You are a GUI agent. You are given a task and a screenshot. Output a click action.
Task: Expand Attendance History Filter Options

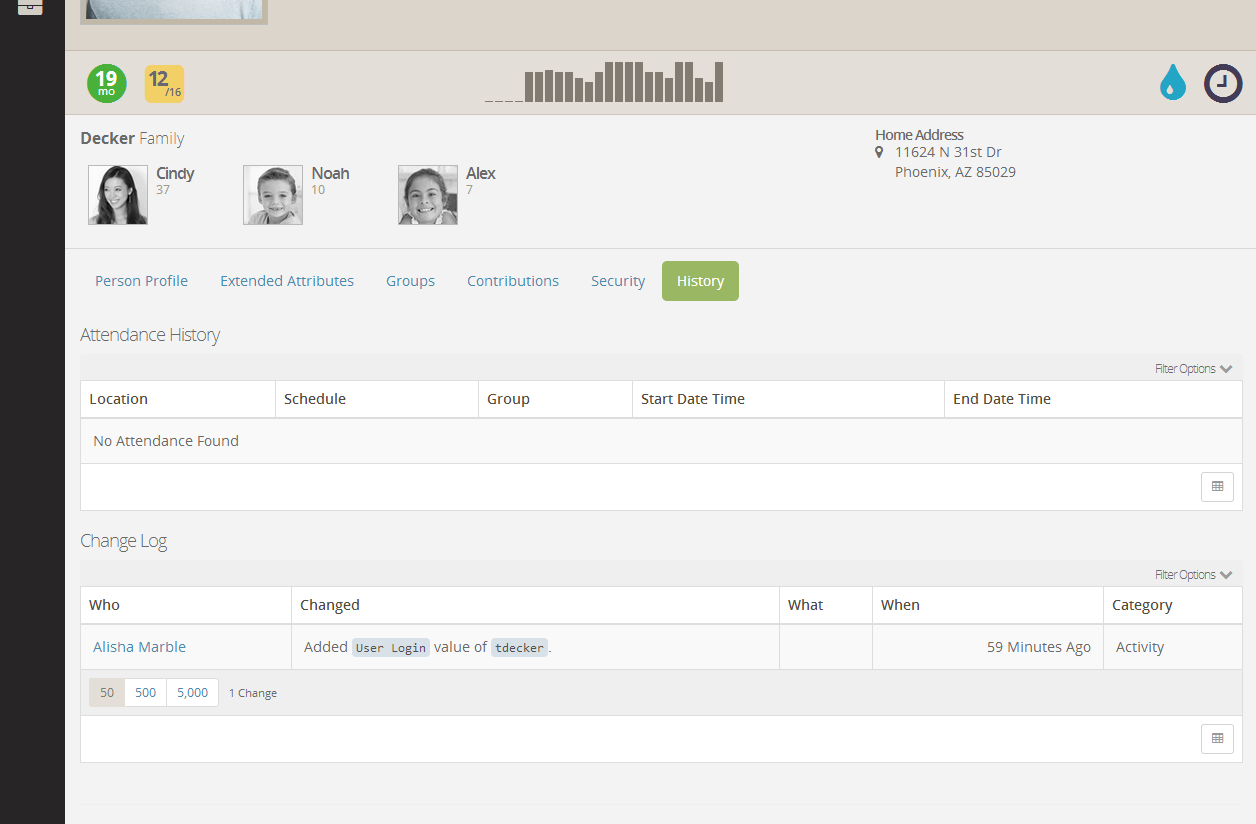coord(1193,369)
